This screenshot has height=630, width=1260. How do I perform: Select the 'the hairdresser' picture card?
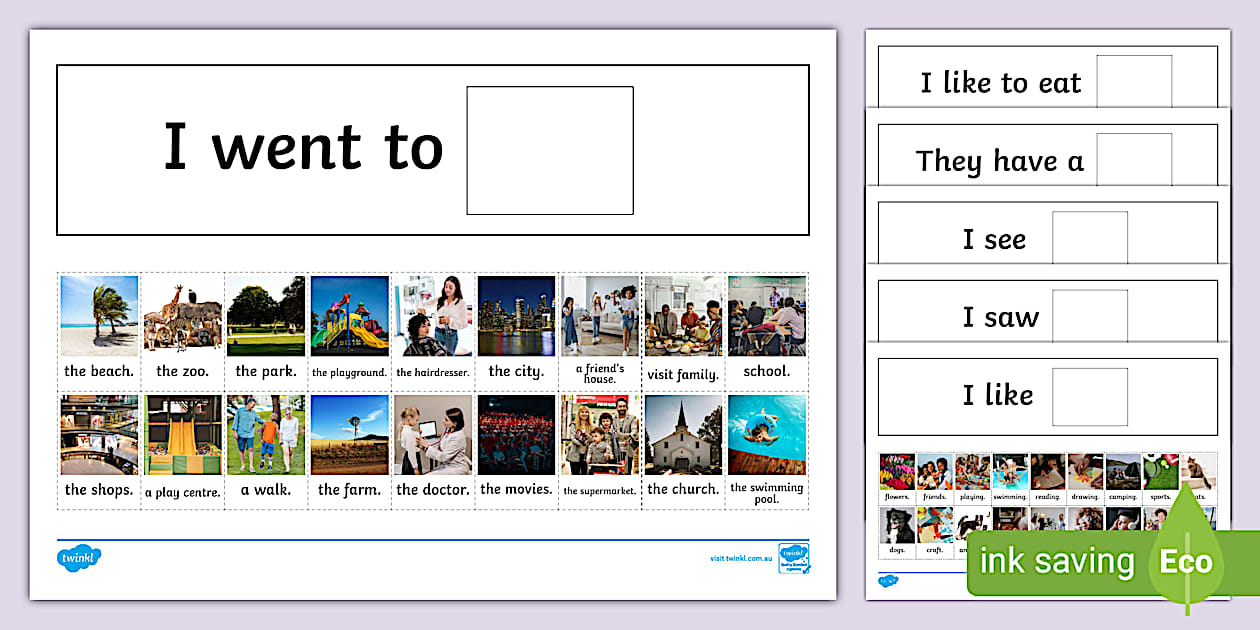pos(432,330)
